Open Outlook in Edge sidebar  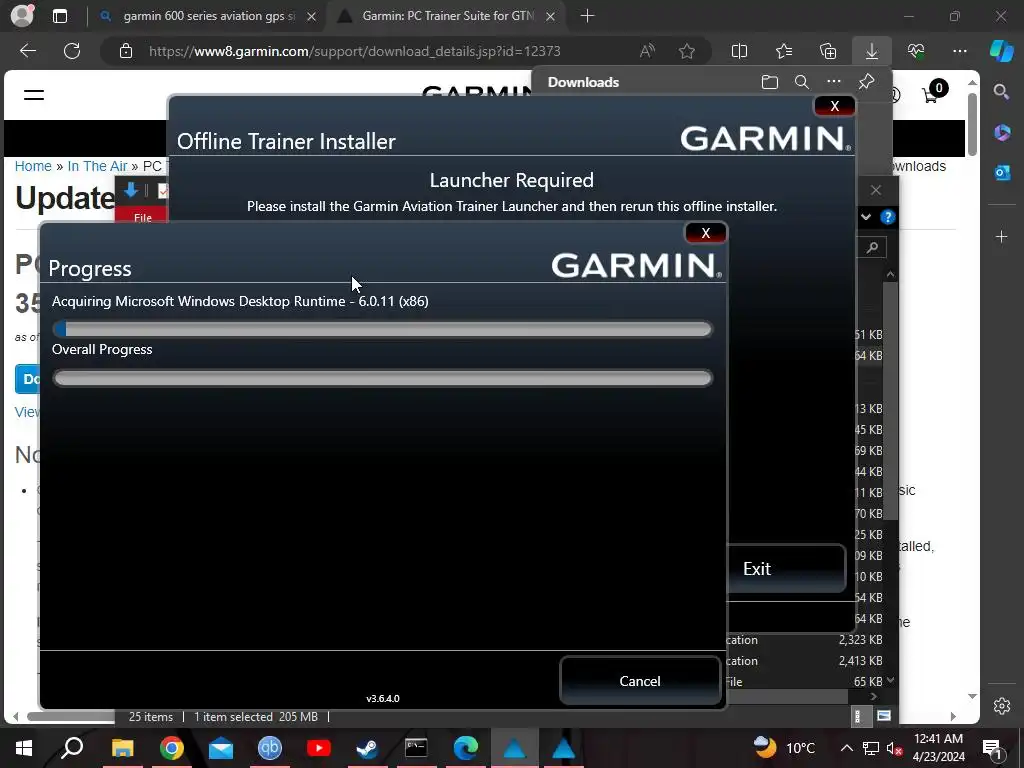pyautogui.click(x=1002, y=173)
